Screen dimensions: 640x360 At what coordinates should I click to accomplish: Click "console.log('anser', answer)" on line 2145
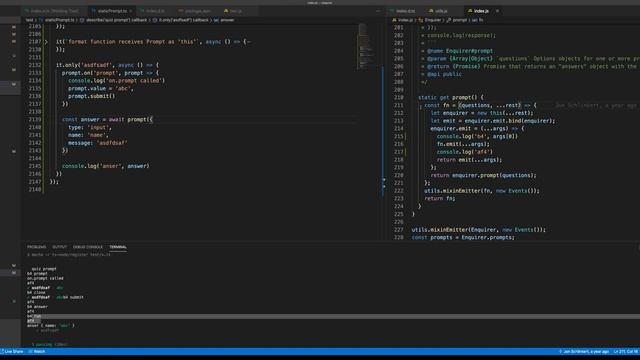click(x=105, y=166)
